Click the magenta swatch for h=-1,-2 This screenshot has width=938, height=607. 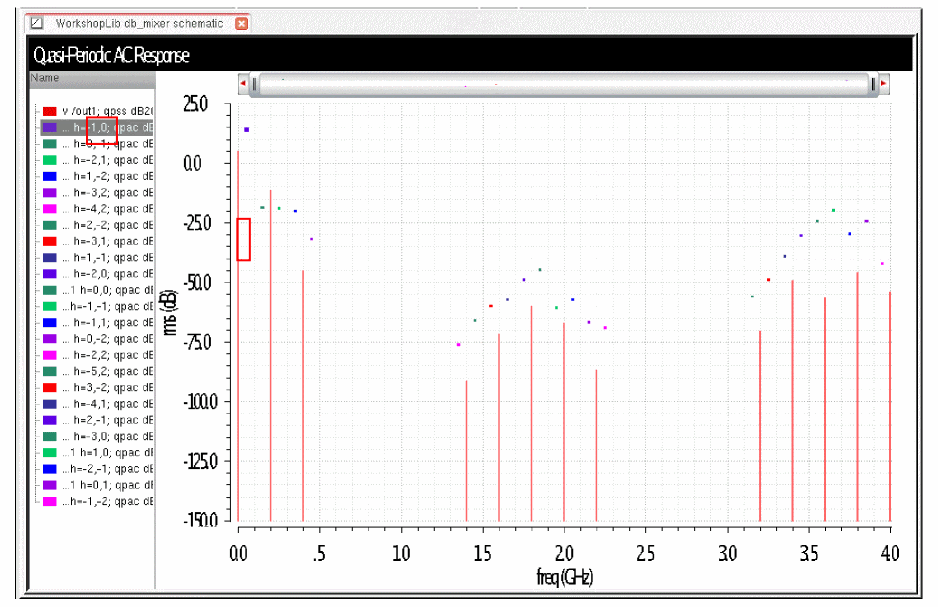(x=50, y=501)
